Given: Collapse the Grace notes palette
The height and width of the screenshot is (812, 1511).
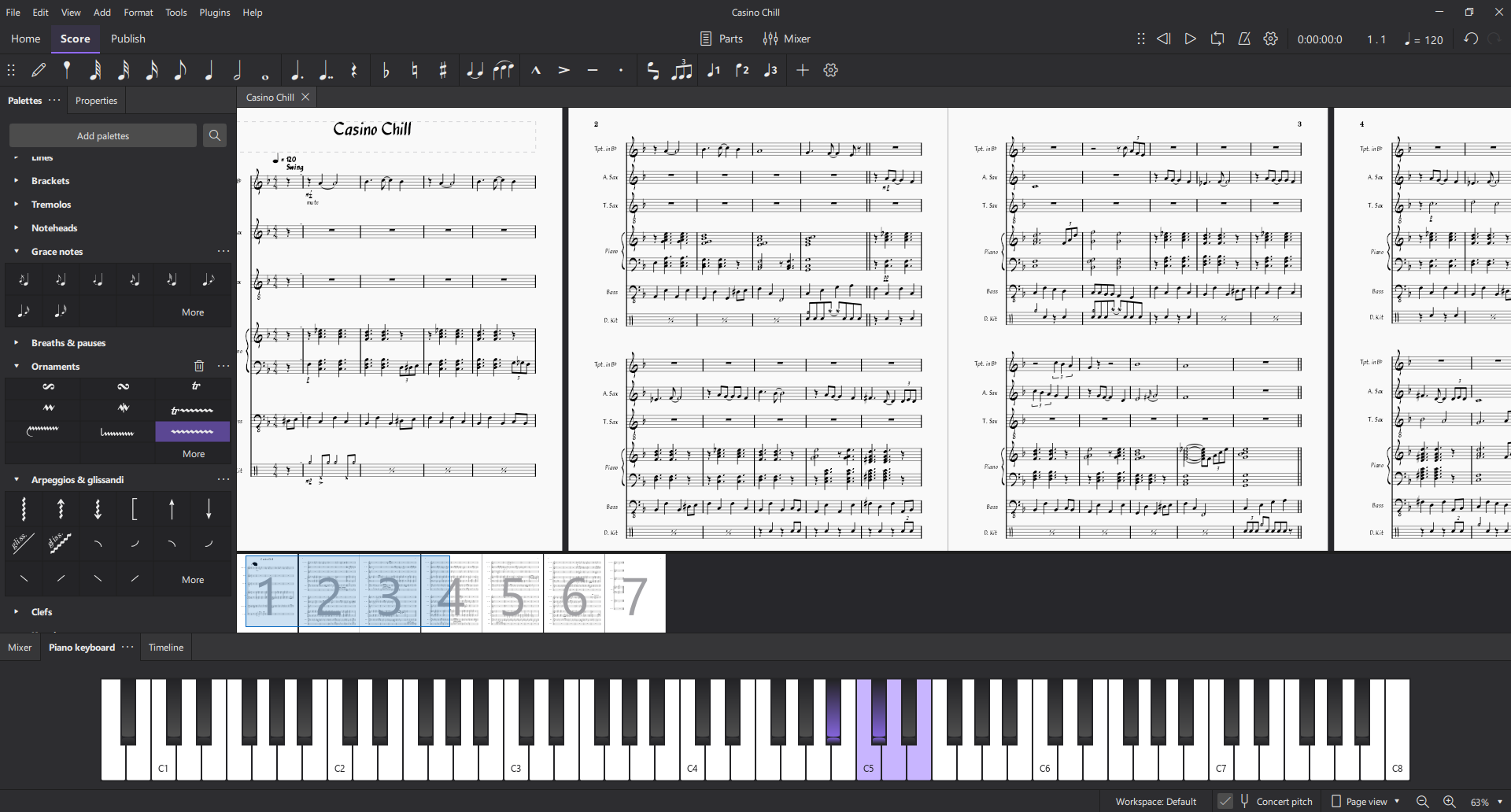Looking at the screenshot, I should pyautogui.click(x=16, y=251).
